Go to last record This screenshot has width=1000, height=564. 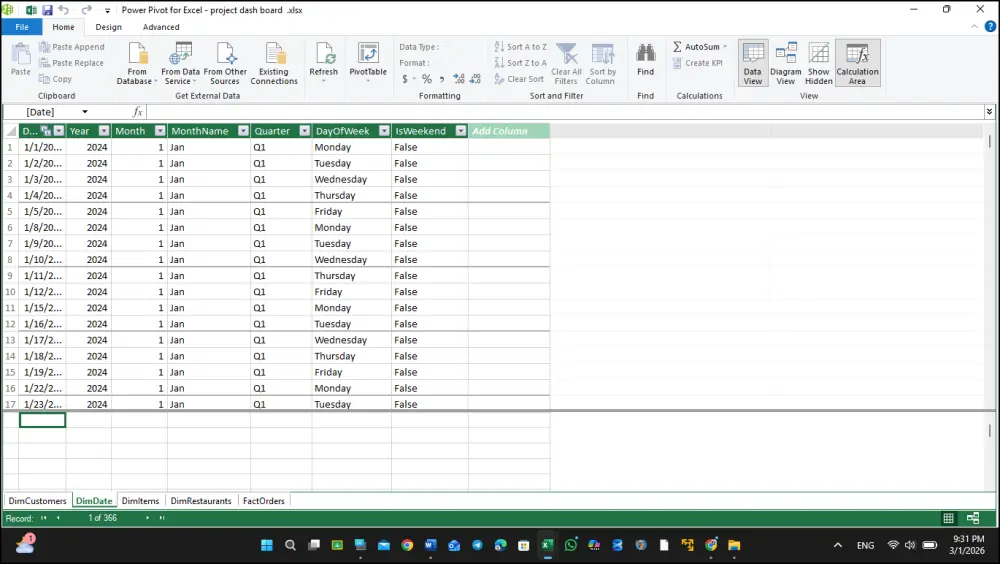click(x=161, y=518)
